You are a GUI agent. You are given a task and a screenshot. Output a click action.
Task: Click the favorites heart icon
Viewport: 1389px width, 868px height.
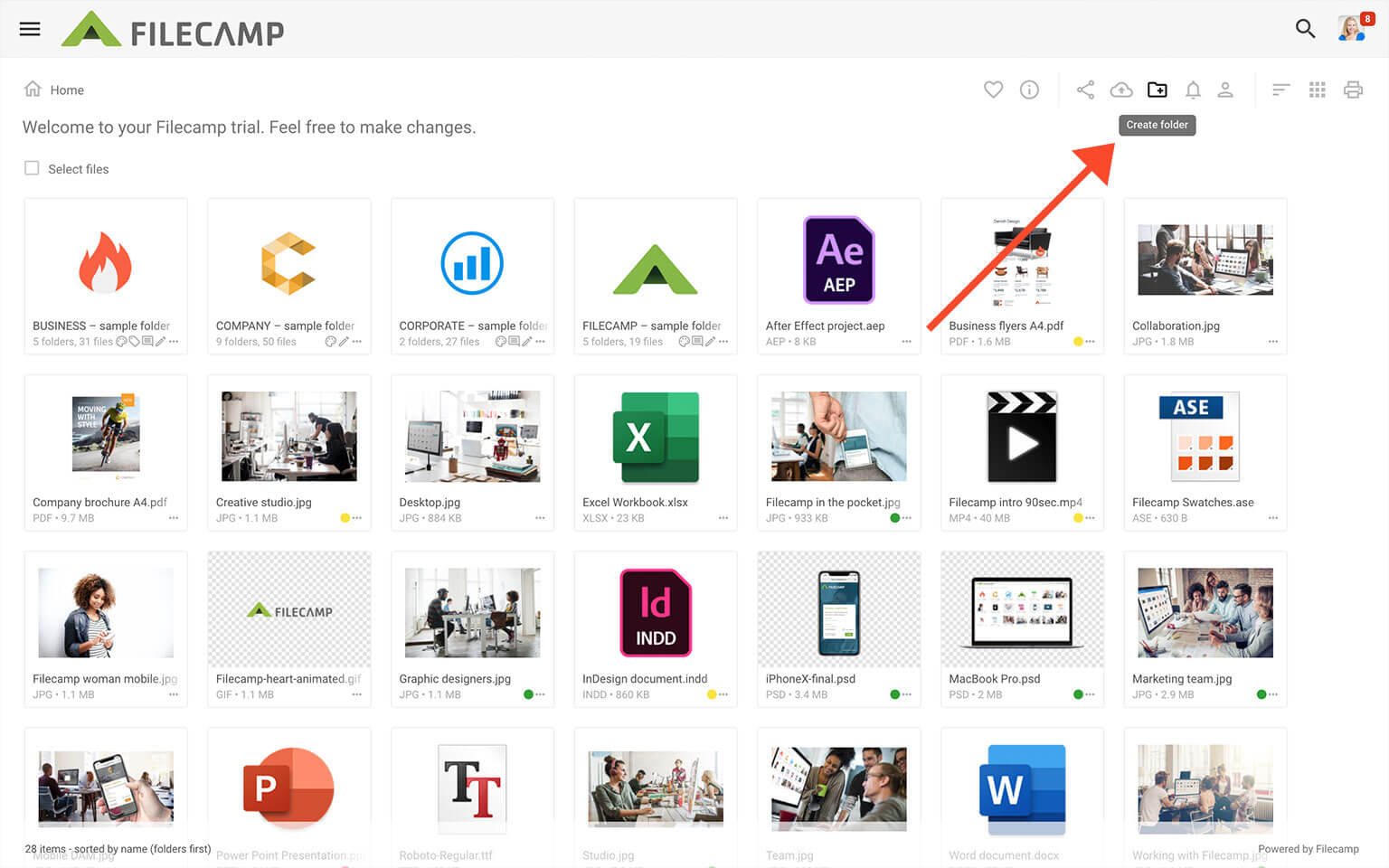point(993,90)
